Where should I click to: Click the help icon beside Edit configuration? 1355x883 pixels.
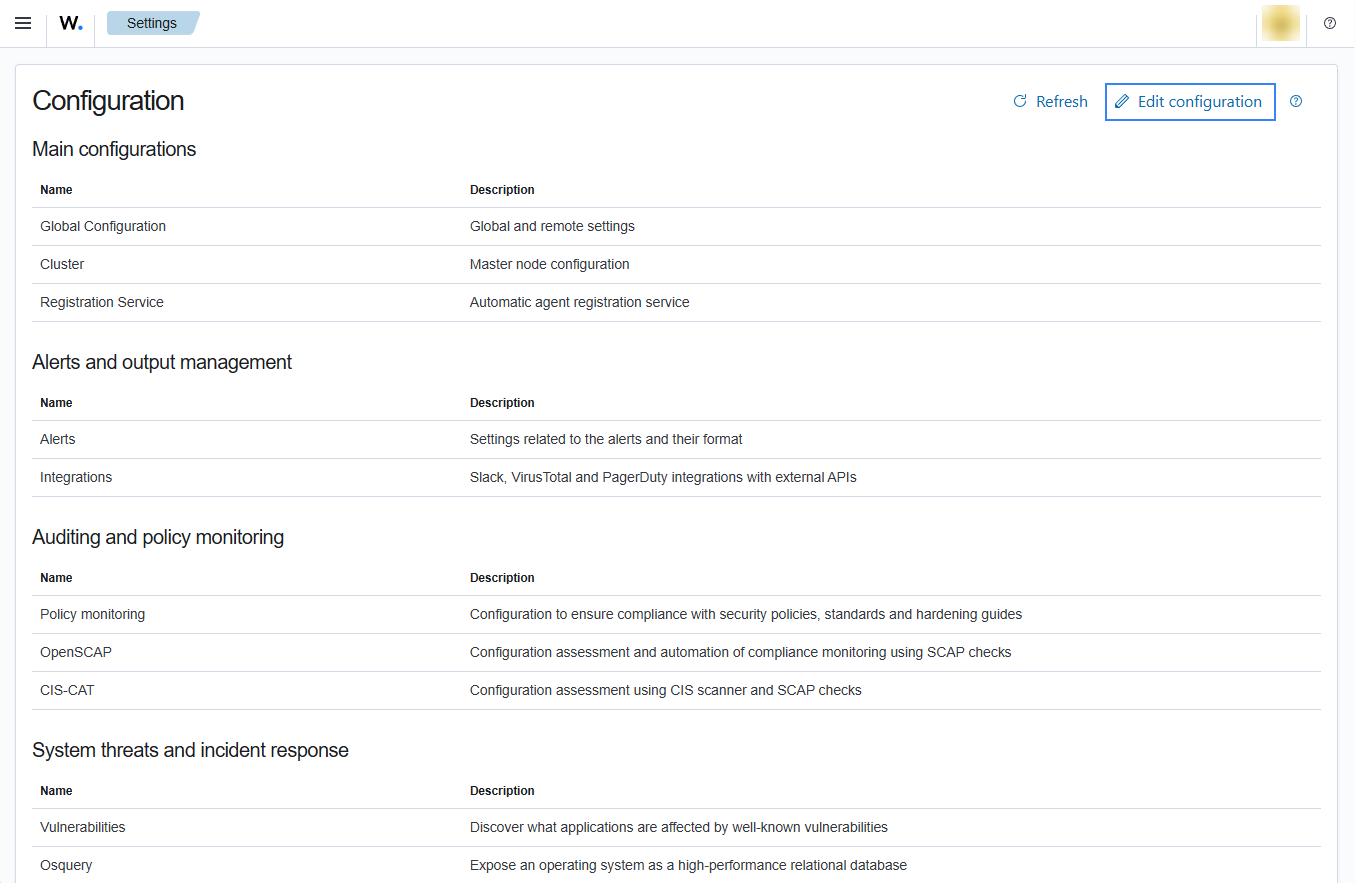tap(1296, 101)
